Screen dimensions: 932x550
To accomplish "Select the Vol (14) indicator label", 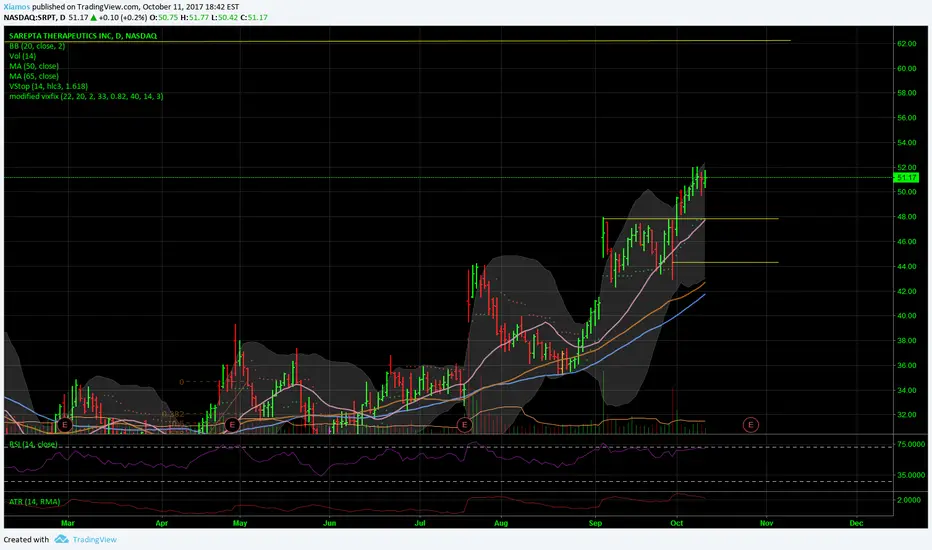I will pyautogui.click(x=23, y=56).
